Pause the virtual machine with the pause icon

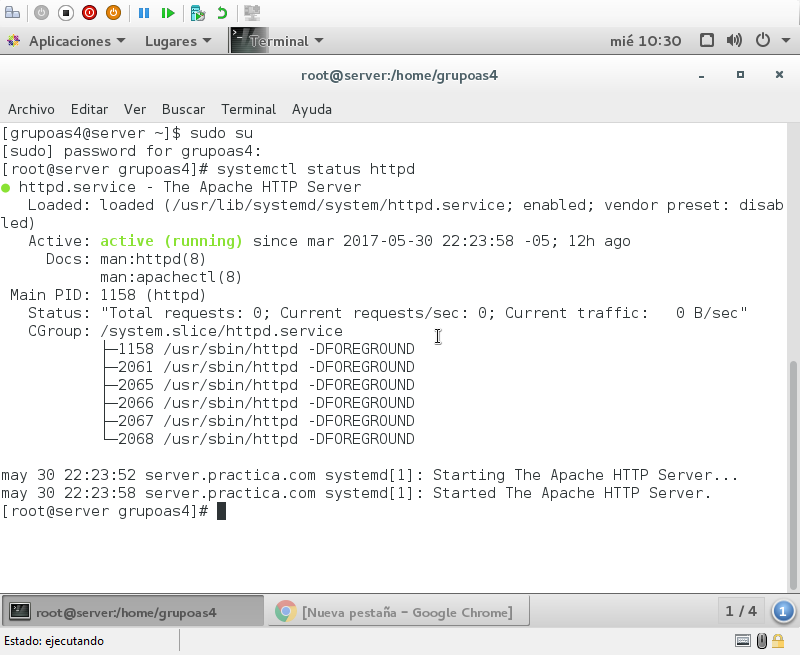coord(144,13)
